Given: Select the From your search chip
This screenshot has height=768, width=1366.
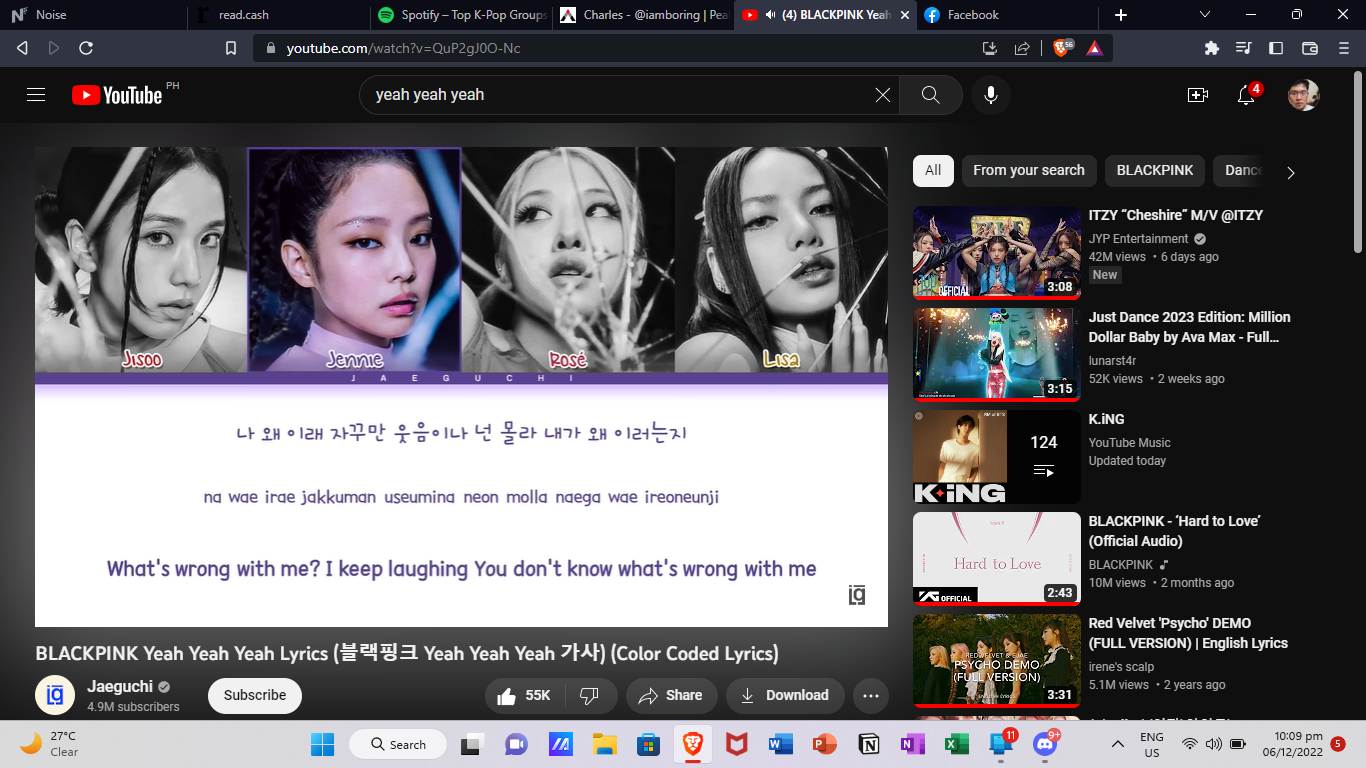Looking at the screenshot, I should pos(1029,171).
